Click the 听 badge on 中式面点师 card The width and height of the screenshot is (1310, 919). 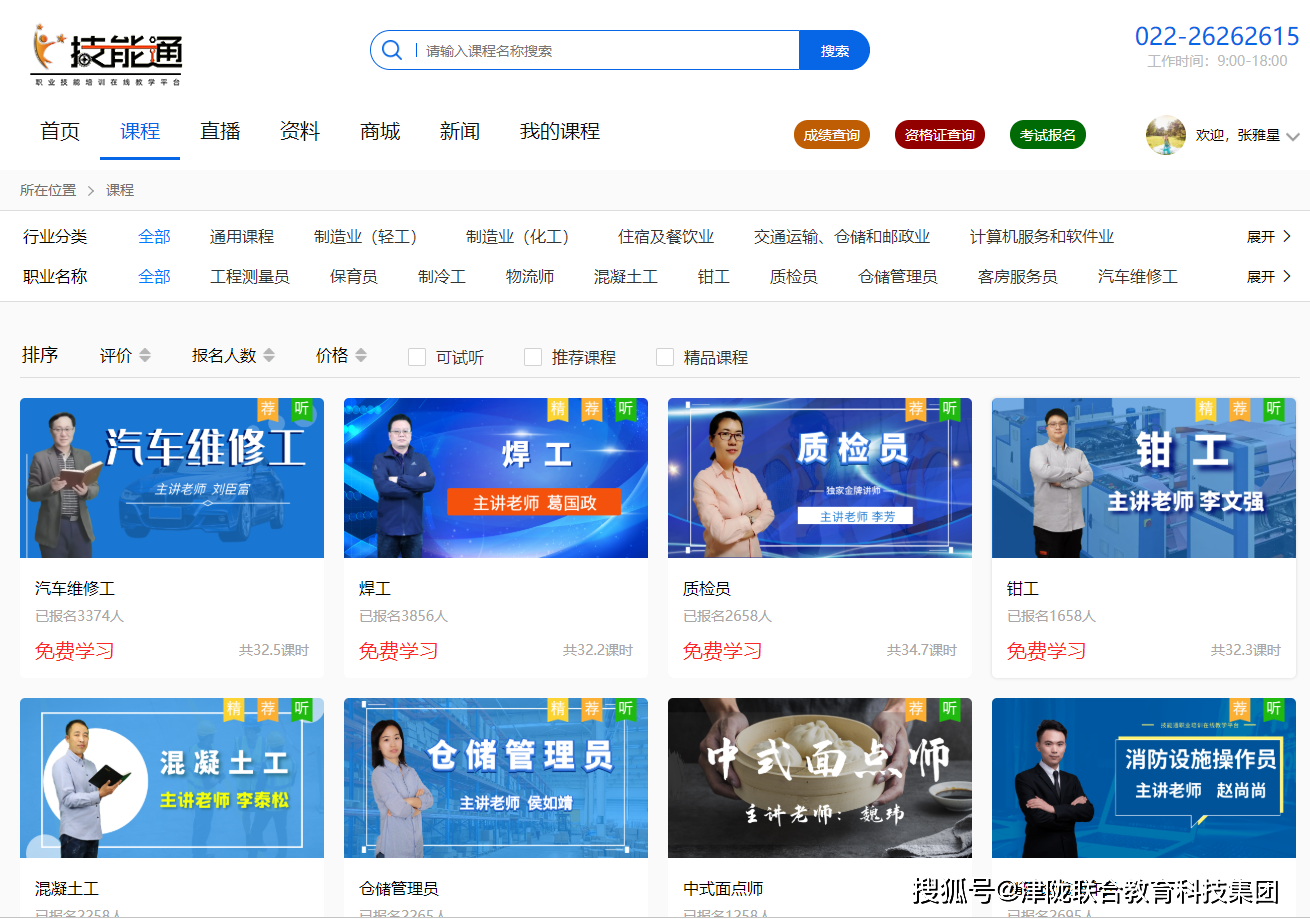click(x=950, y=709)
